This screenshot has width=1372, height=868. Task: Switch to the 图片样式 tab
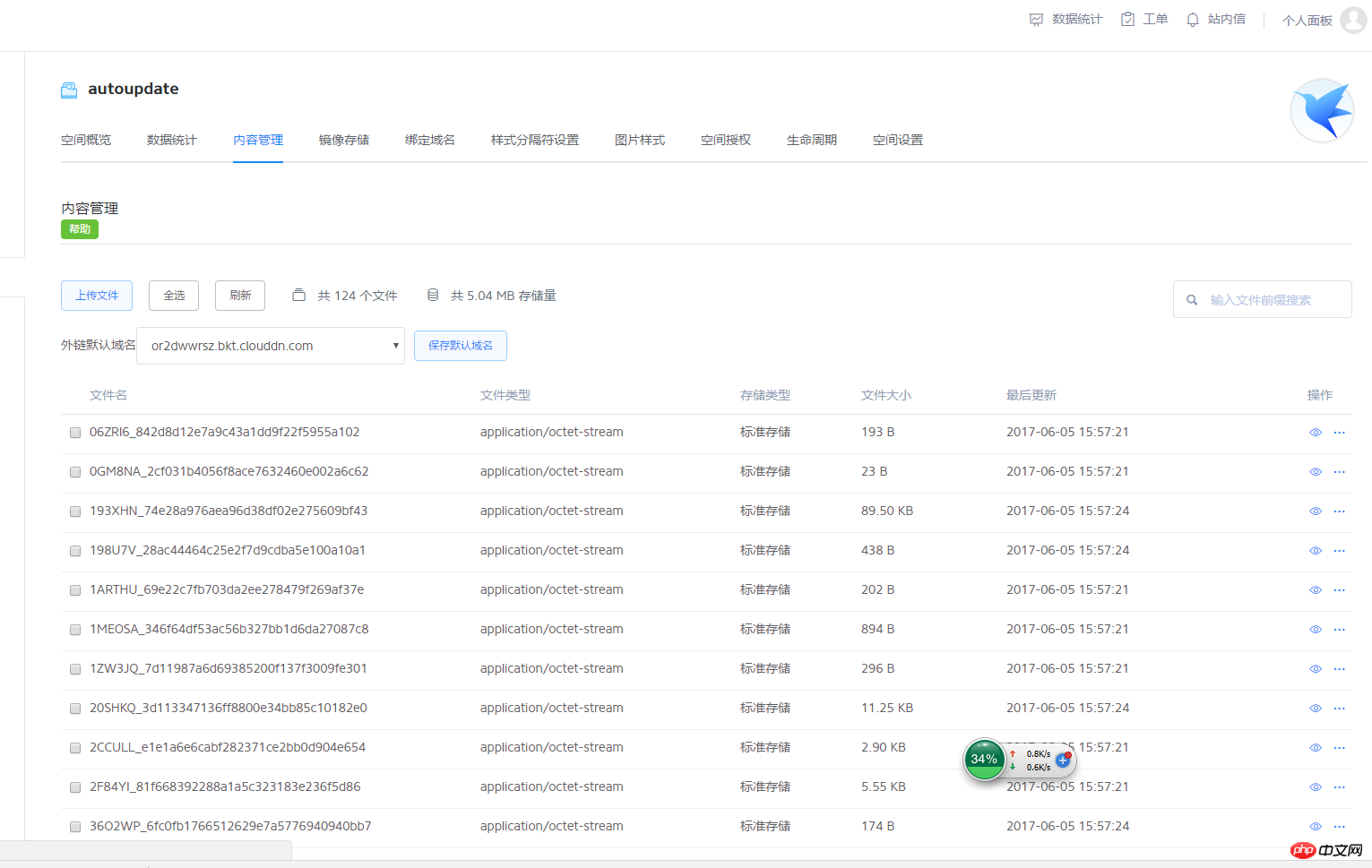click(x=640, y=140)
